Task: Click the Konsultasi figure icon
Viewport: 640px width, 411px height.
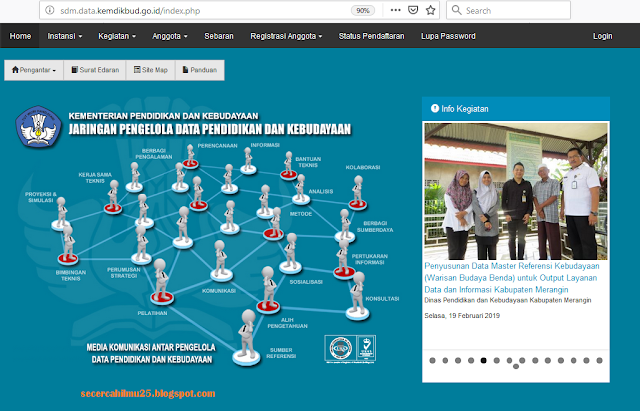Action: tap(358, 296)
